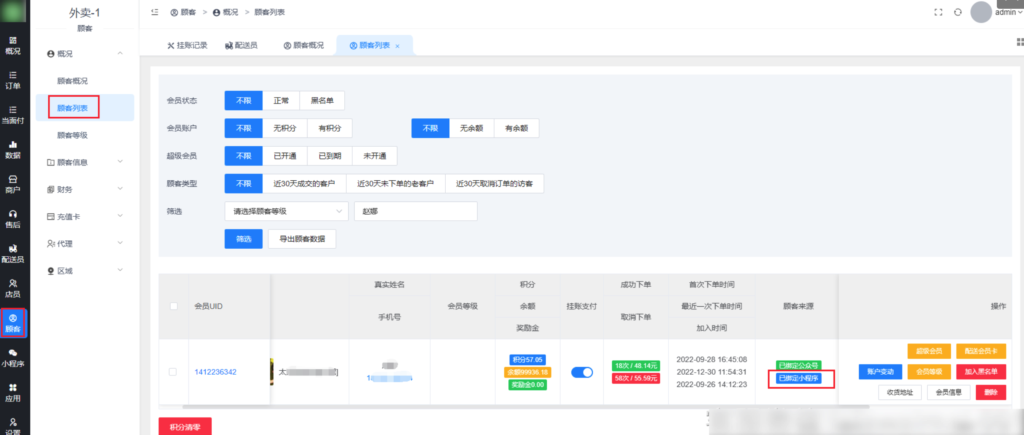Open 数据 in the dark sidebar
The width and height of the screenshot is (1024, 435).
pyautogui.click(x=12, y=150)
